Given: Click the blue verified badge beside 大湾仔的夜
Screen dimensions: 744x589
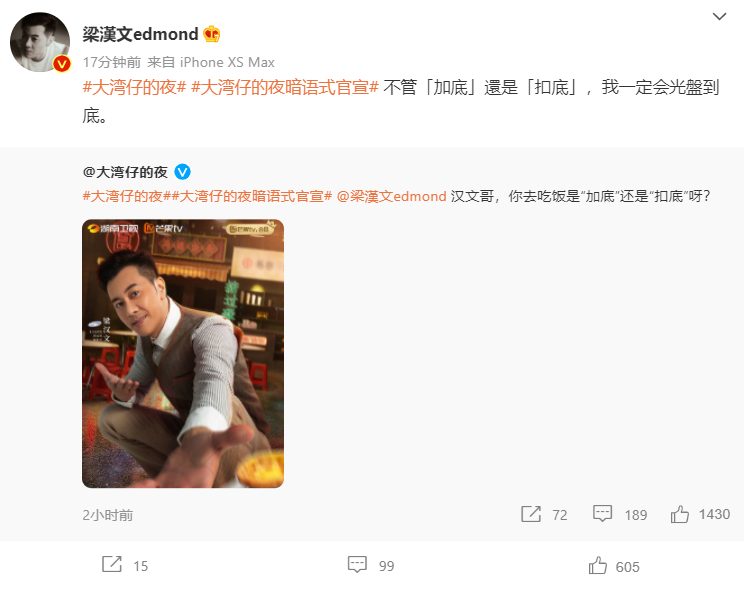Looking at the screenshot, I should 183,172.
